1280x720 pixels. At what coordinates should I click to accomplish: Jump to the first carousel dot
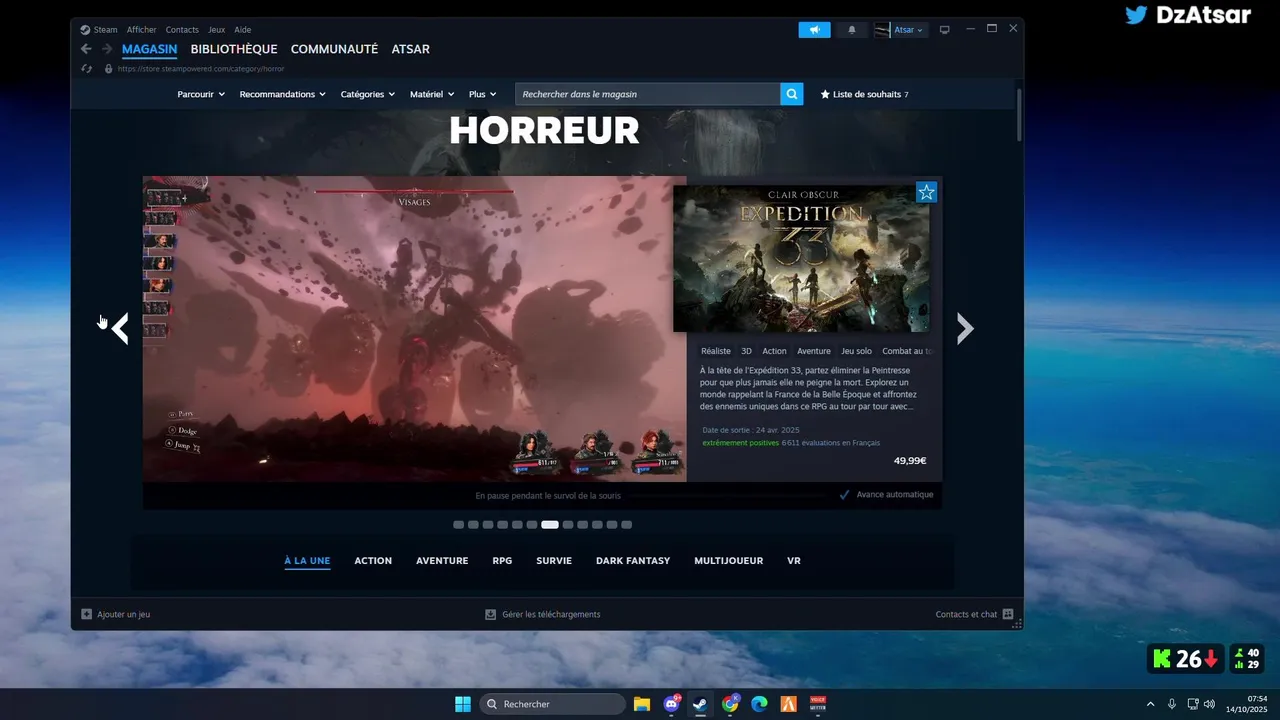tap(458, 524)
